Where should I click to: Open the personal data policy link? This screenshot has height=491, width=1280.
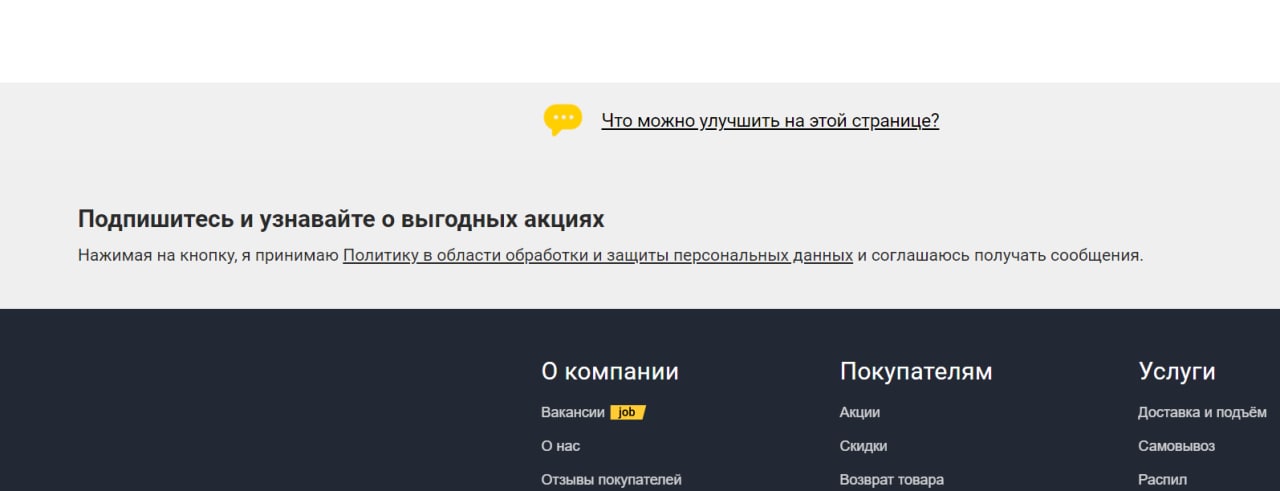coord(598,255)
